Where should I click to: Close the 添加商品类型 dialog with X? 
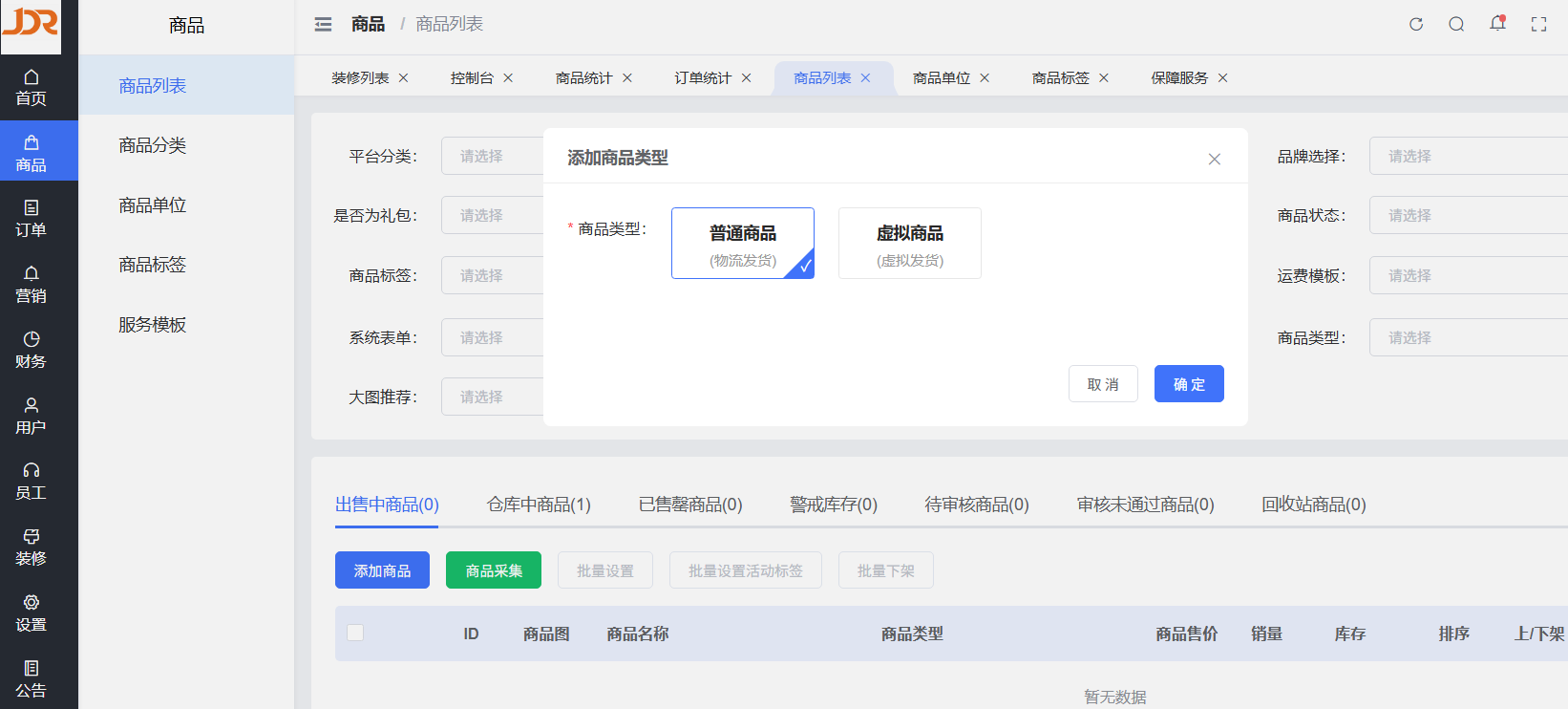1215,159
